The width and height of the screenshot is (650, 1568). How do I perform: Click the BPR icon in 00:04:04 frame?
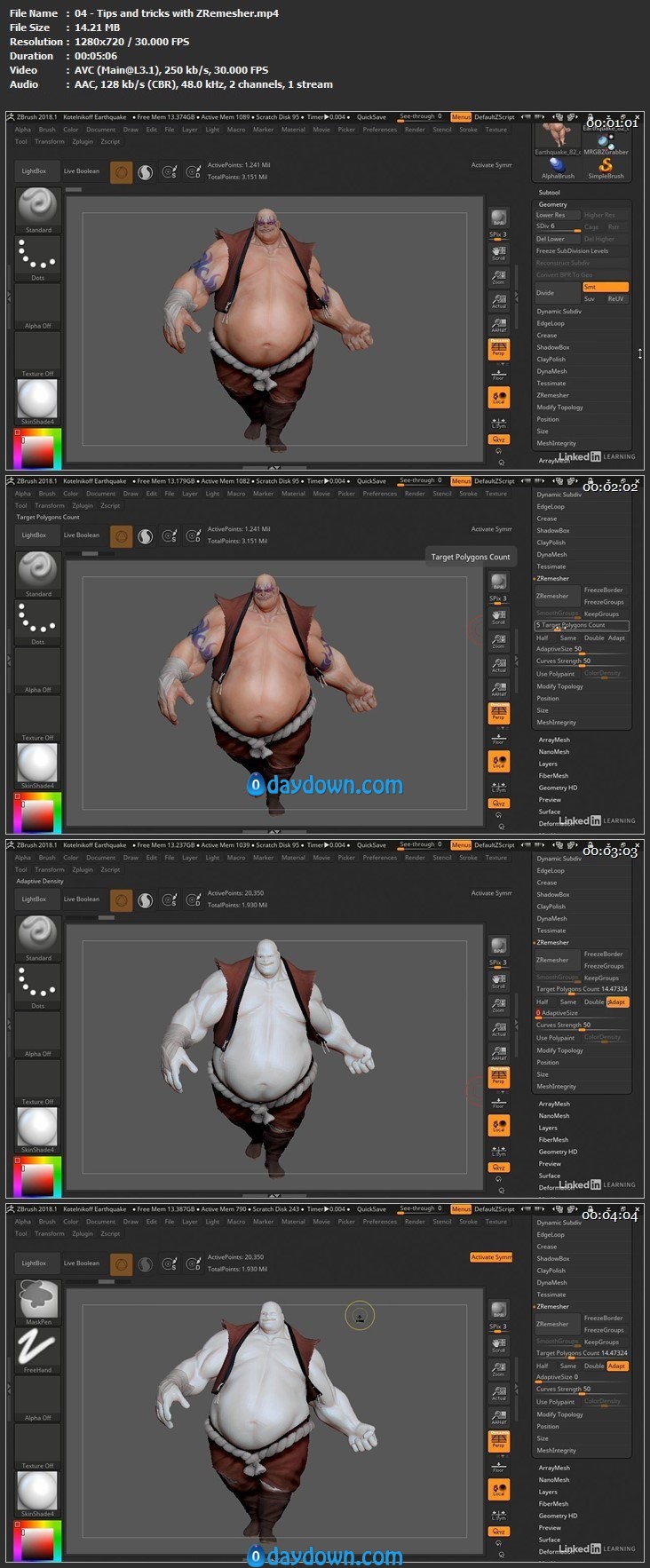pos(498,1311)
